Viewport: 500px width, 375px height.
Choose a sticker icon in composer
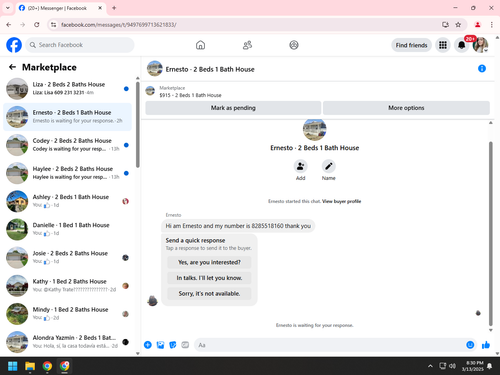coord(173,345)
